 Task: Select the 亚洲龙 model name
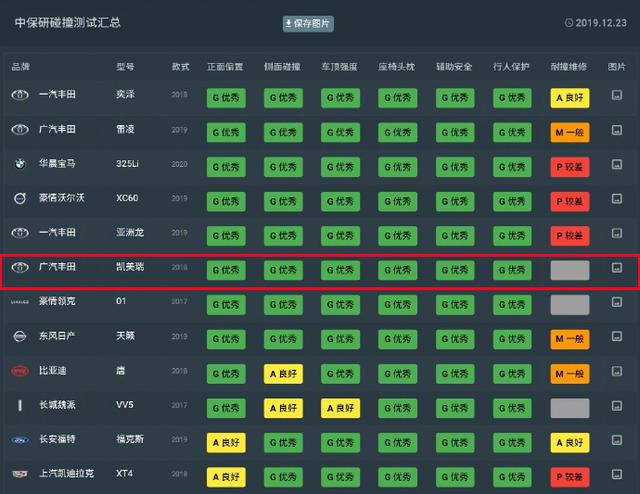point(130,233)
